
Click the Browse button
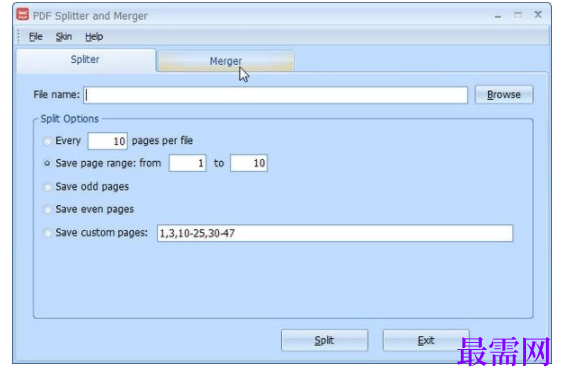pyautogui.click(x=504, y=94)
